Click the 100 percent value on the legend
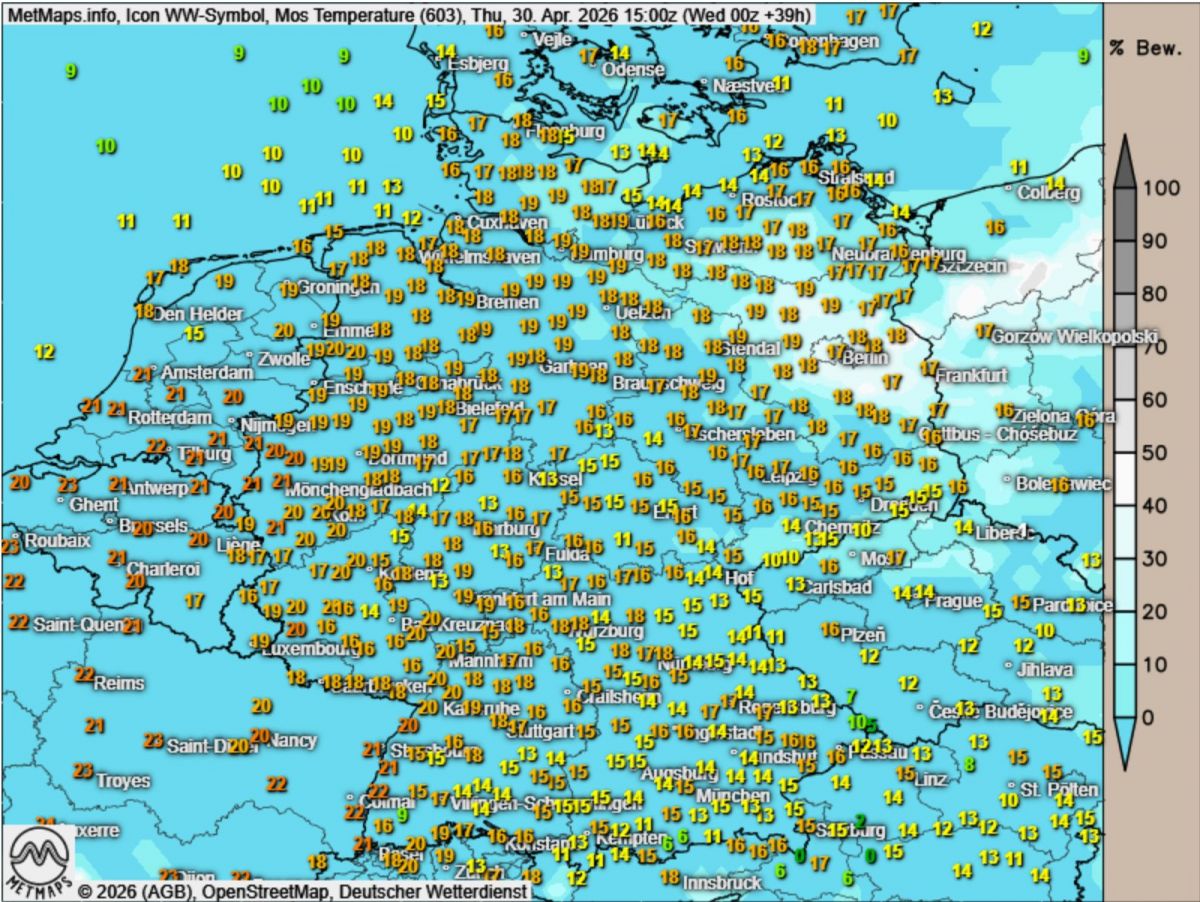Image resolution: width=1200 pixels, height=902 pixels. click(x=1165, y=187)
